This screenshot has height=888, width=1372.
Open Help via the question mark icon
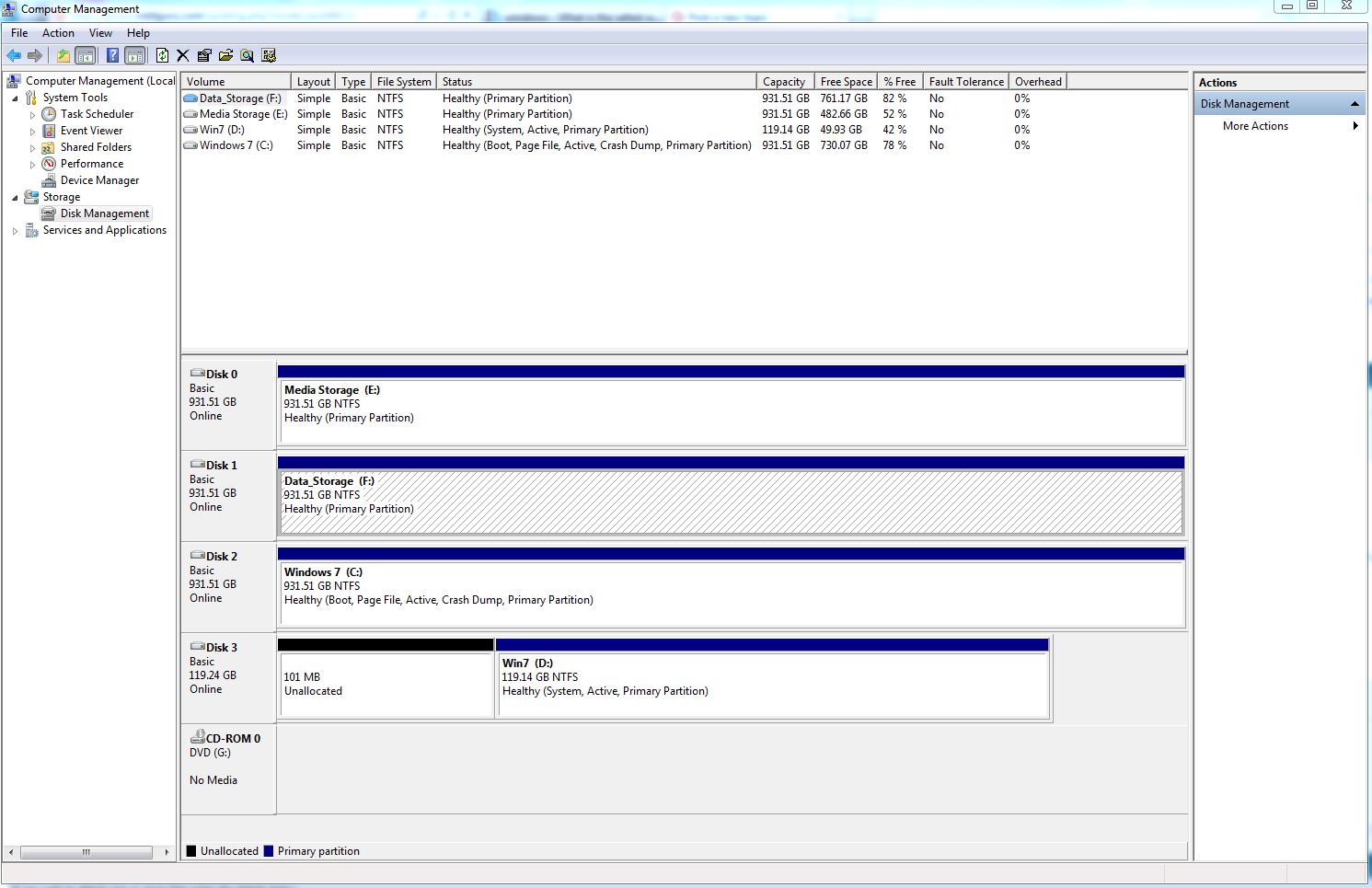click(x=112, y=55)
